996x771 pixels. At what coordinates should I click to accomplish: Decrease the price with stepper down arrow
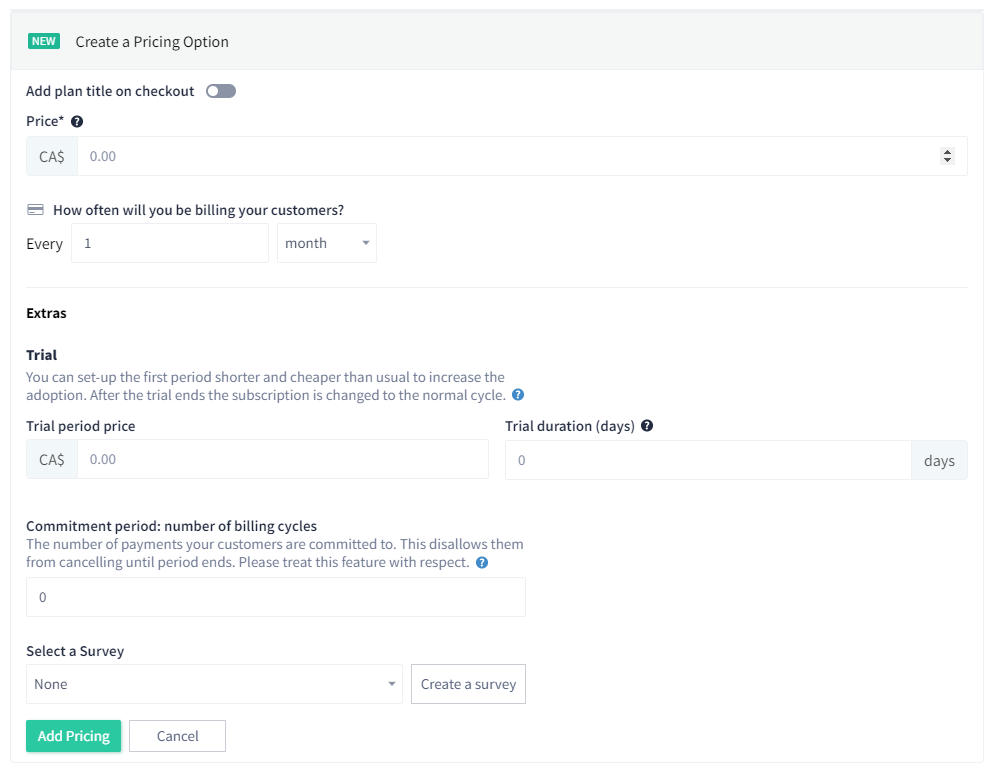coord(947,160)
